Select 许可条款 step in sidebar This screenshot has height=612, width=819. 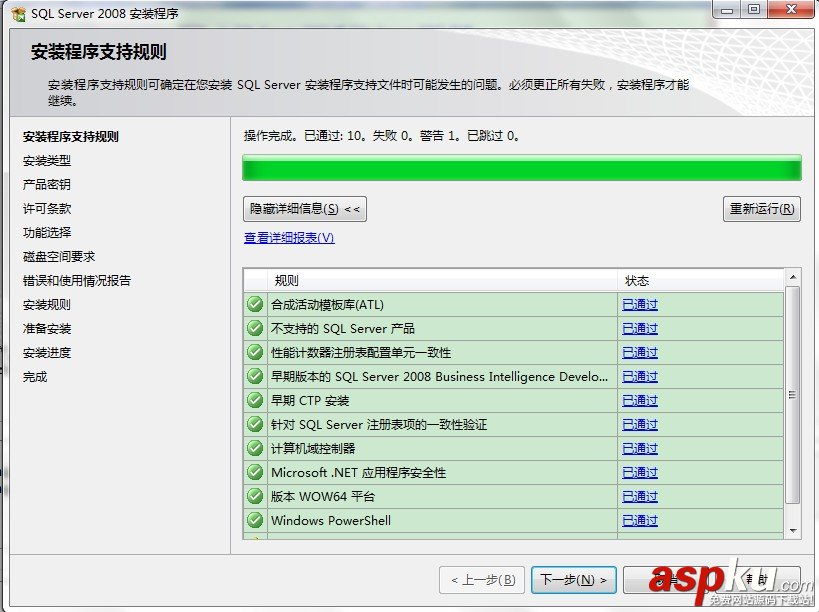click(x=47, y=209)
